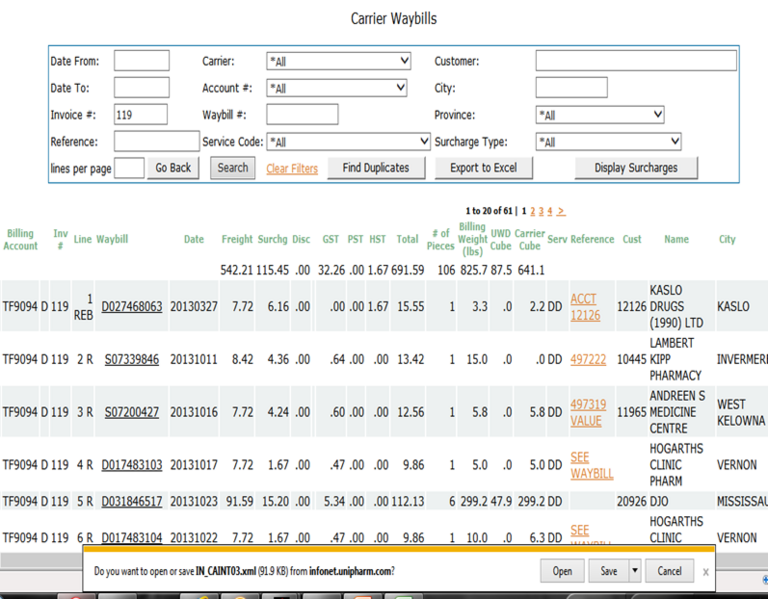Open the Province dropdown
This screenshot has height=599, width=768.
pos(600,115)
